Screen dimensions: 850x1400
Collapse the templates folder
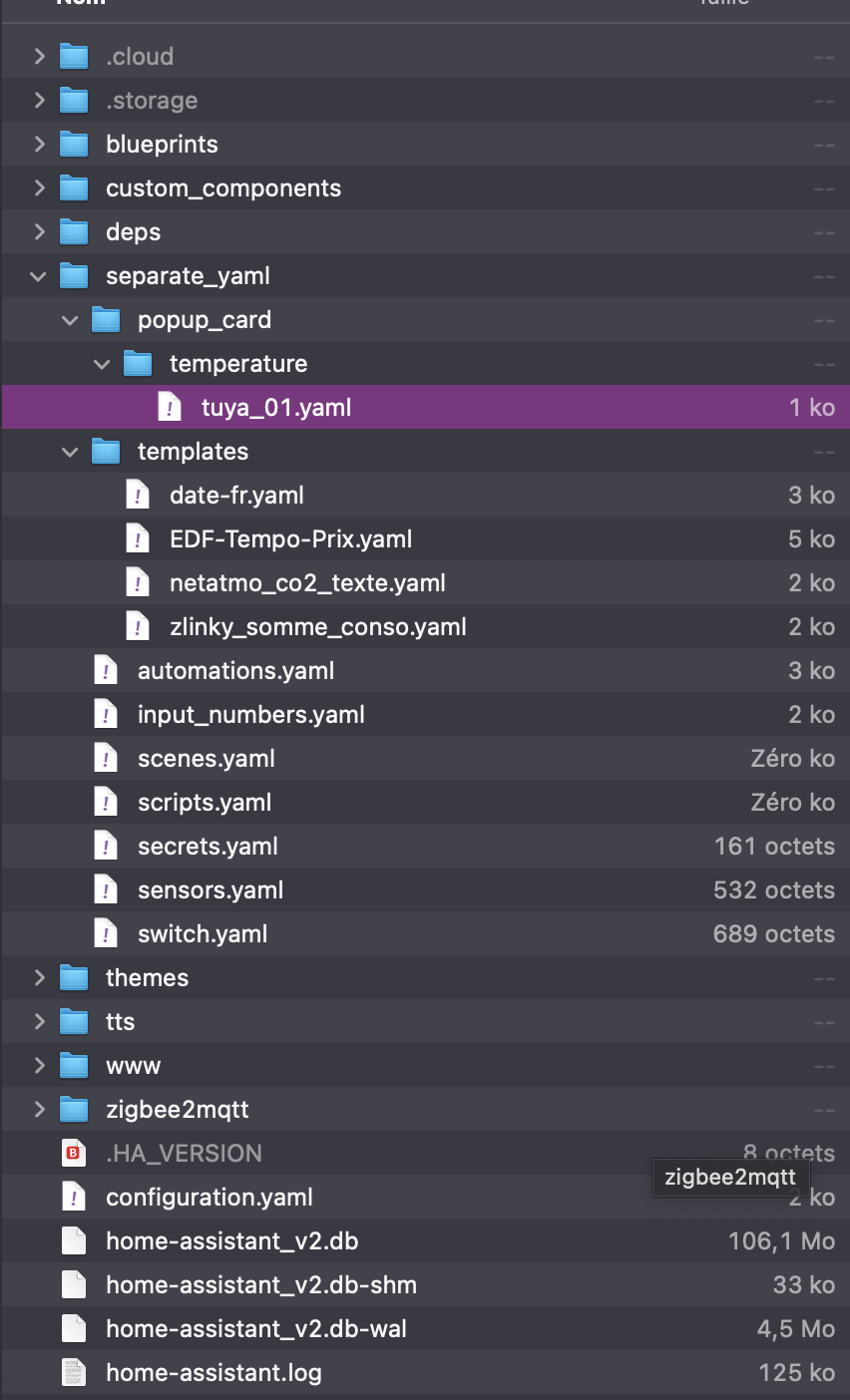(71, 452)
